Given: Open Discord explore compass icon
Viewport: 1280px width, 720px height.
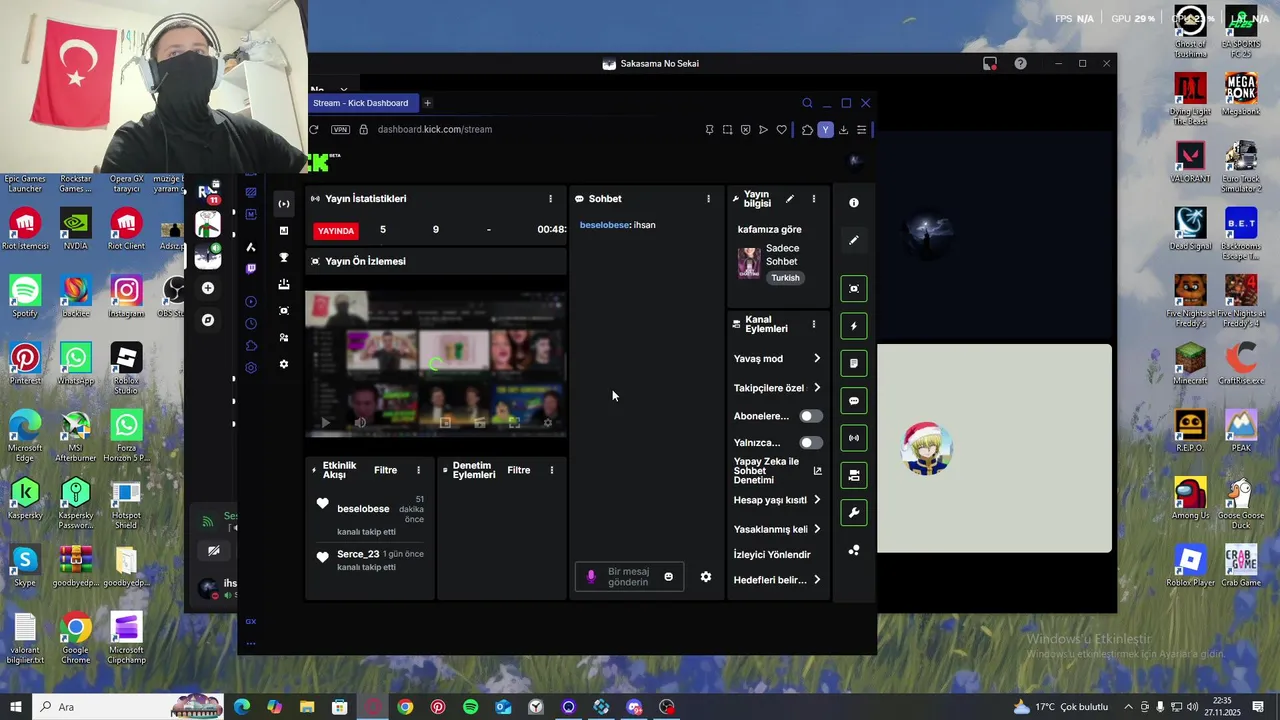Looking at the screenshot, I should pyautogui.click(x=208, y=320).
